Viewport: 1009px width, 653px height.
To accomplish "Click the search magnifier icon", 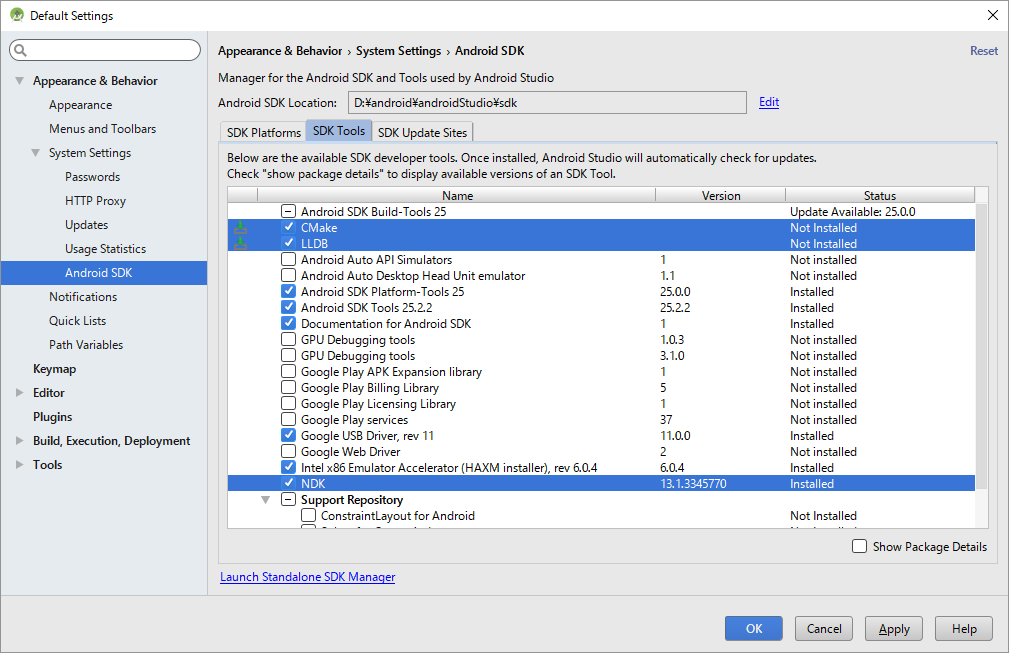I will coord(21,50).
